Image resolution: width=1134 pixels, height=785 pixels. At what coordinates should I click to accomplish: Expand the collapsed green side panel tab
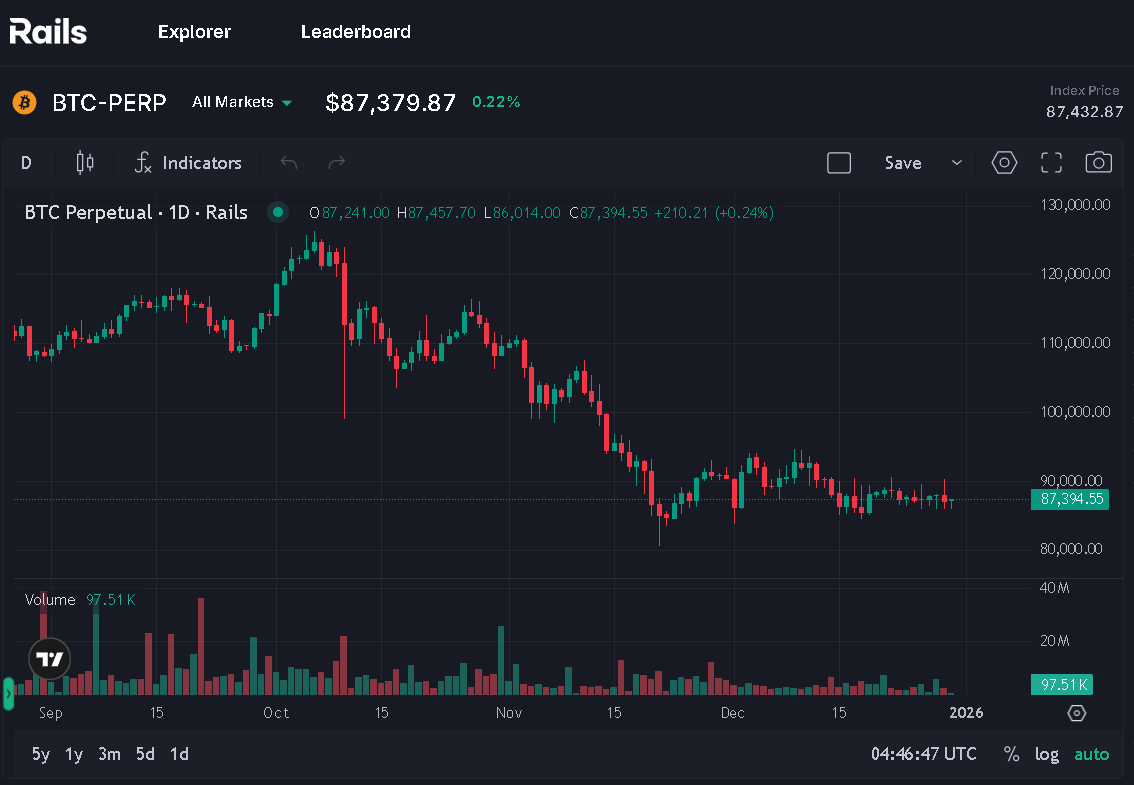(x=8, y=694)
